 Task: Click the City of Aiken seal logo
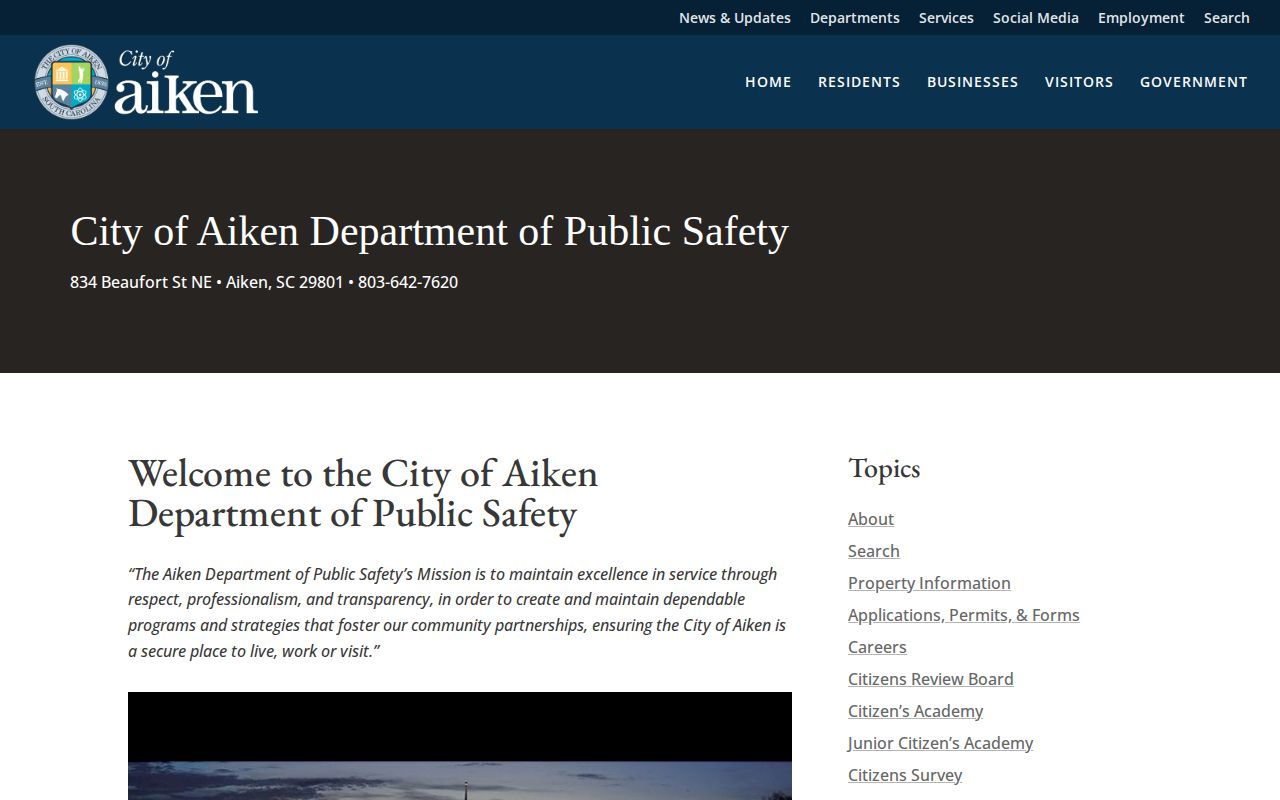pyautogui.click(x=146, y=82)
